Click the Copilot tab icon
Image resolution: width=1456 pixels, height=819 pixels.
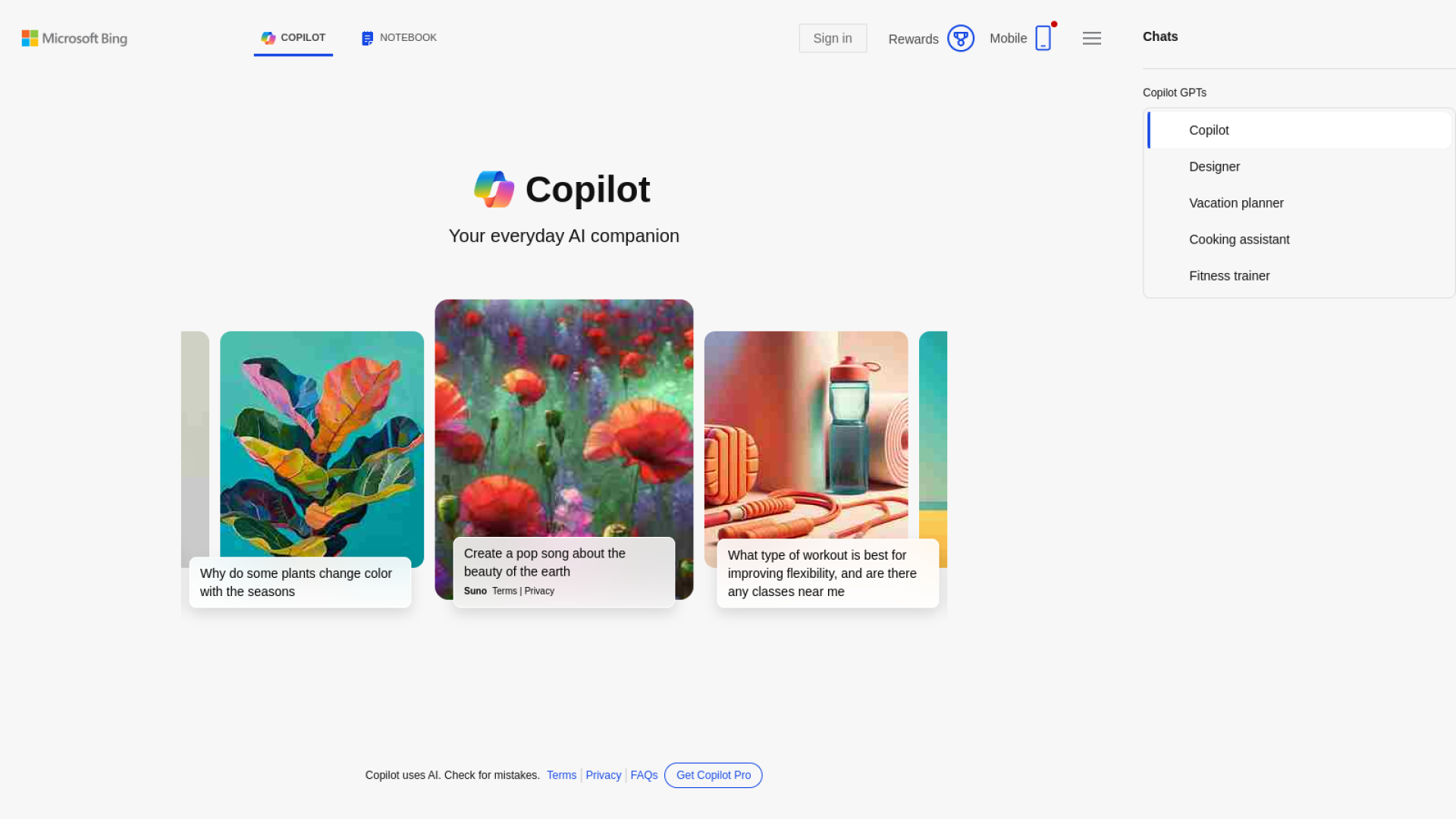point(268,38)
